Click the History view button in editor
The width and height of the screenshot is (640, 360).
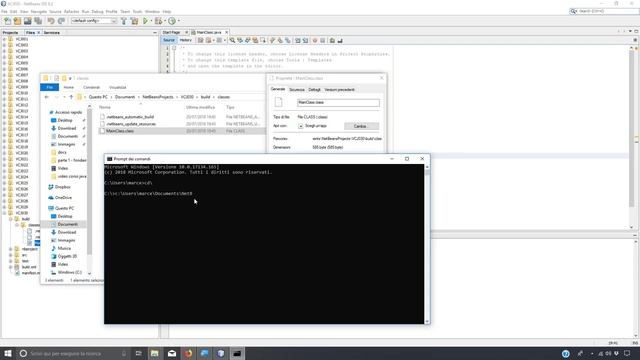coord(185,40)
